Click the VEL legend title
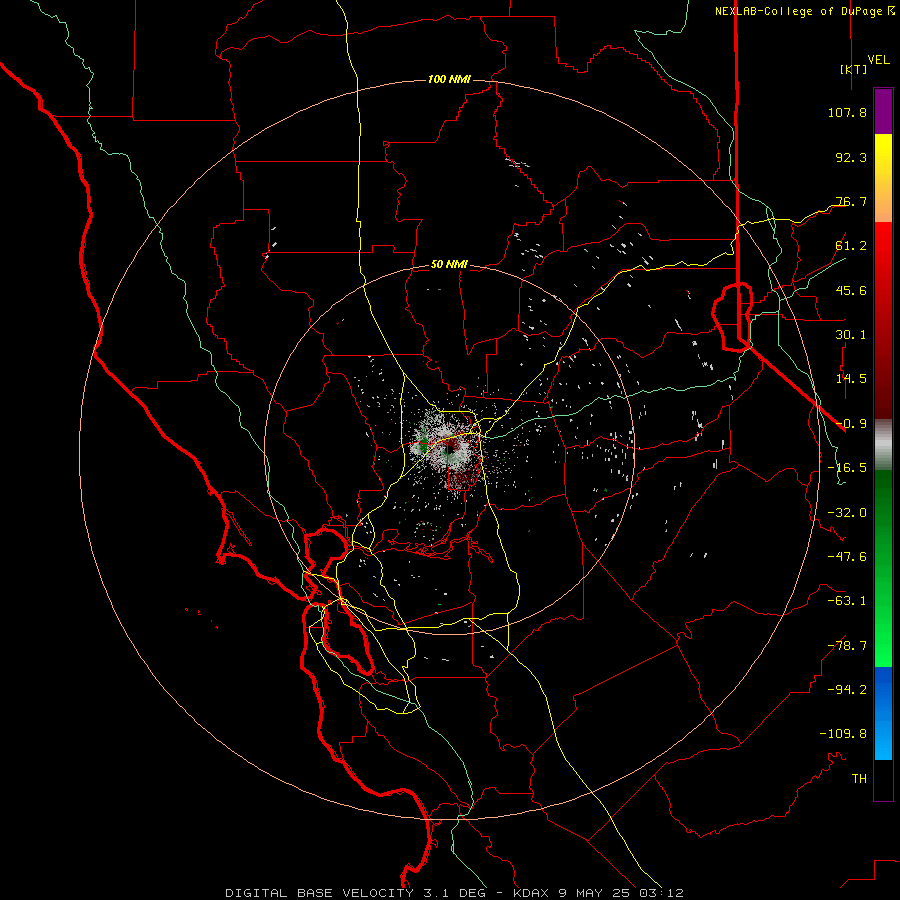The width and height of the screenshot is (900, 900). coord(878,60)
